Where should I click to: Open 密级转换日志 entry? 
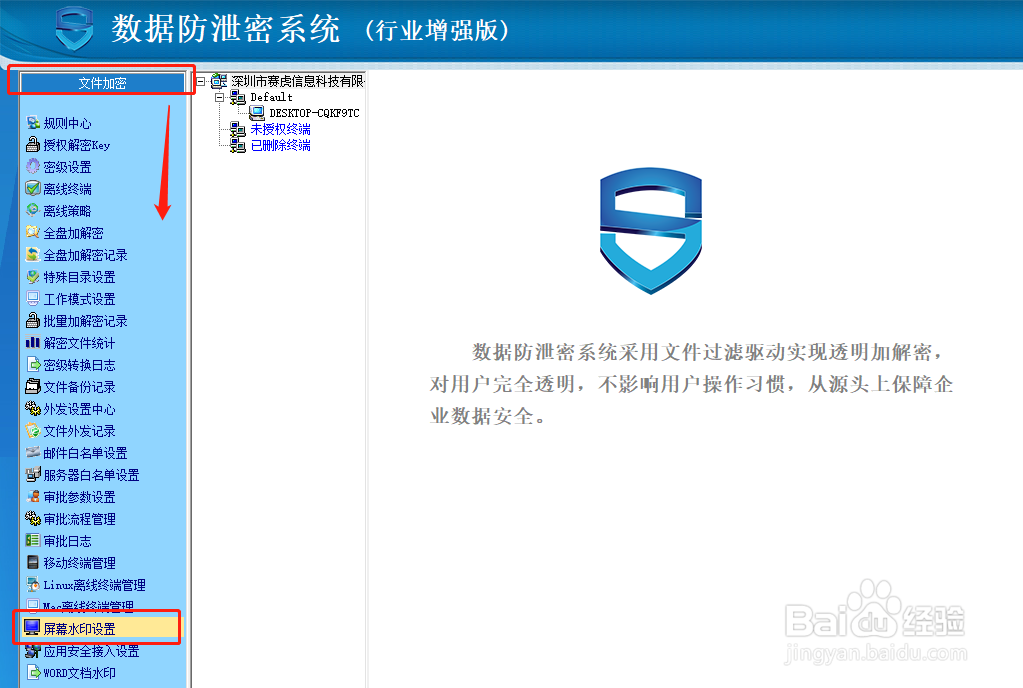point(80,365)
